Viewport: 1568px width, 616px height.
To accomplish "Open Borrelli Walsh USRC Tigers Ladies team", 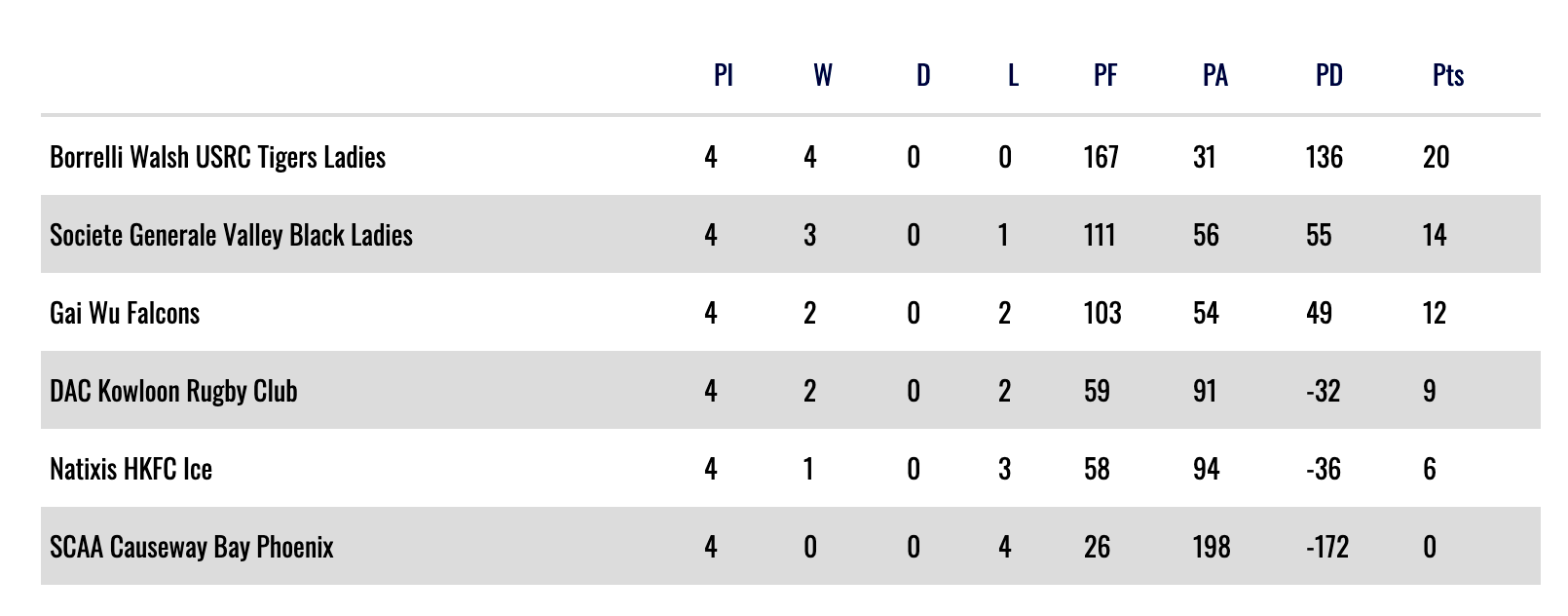I will (x=217, y=157).
